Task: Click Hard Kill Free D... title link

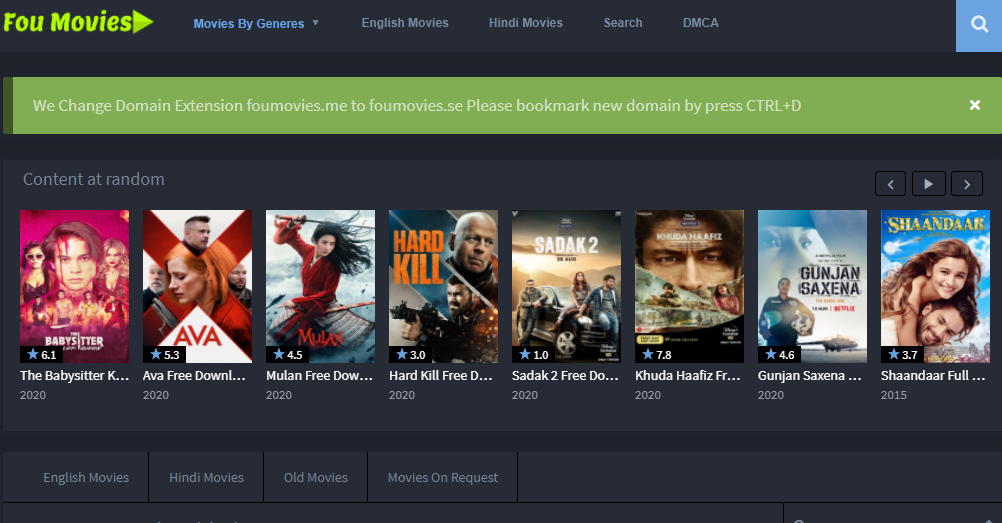Action: (441, 375)
